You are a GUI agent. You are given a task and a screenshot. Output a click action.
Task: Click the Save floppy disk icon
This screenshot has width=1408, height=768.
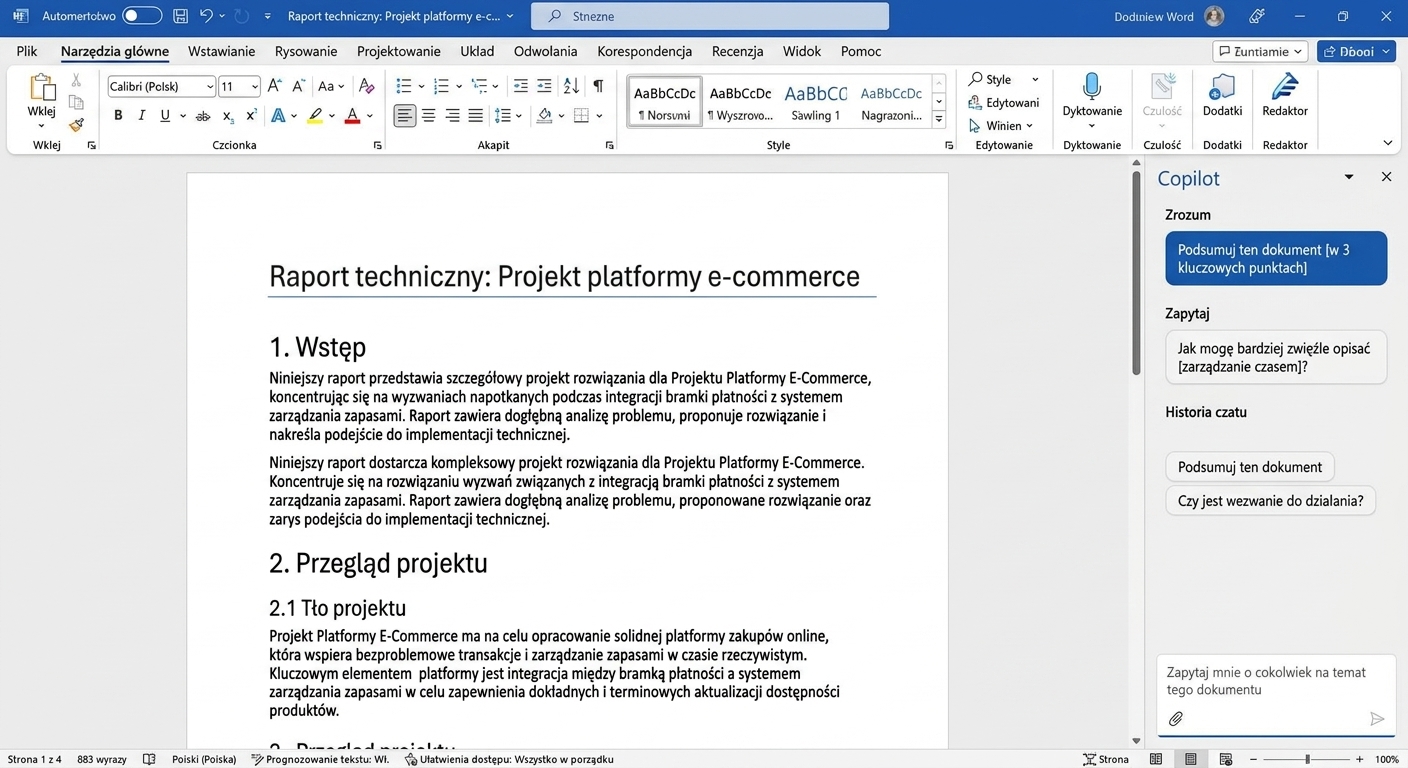[x=180, y=16]
